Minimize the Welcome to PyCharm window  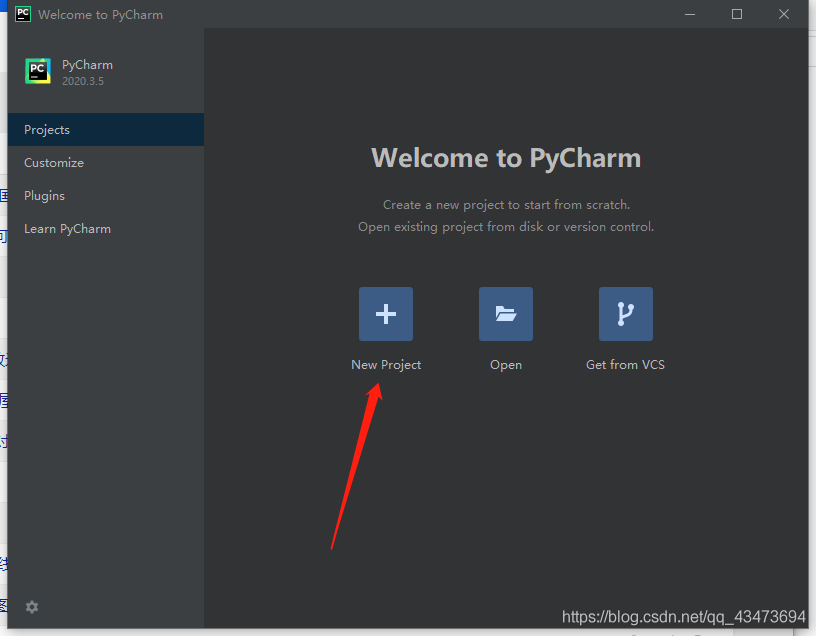[x=690, y=14]
